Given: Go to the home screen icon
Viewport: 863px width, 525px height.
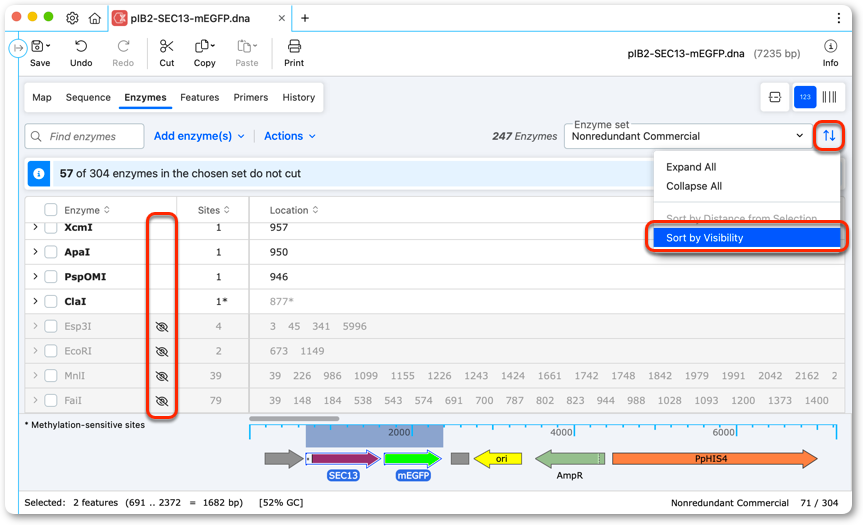Looking at the screenshot, I should (95, 18).
